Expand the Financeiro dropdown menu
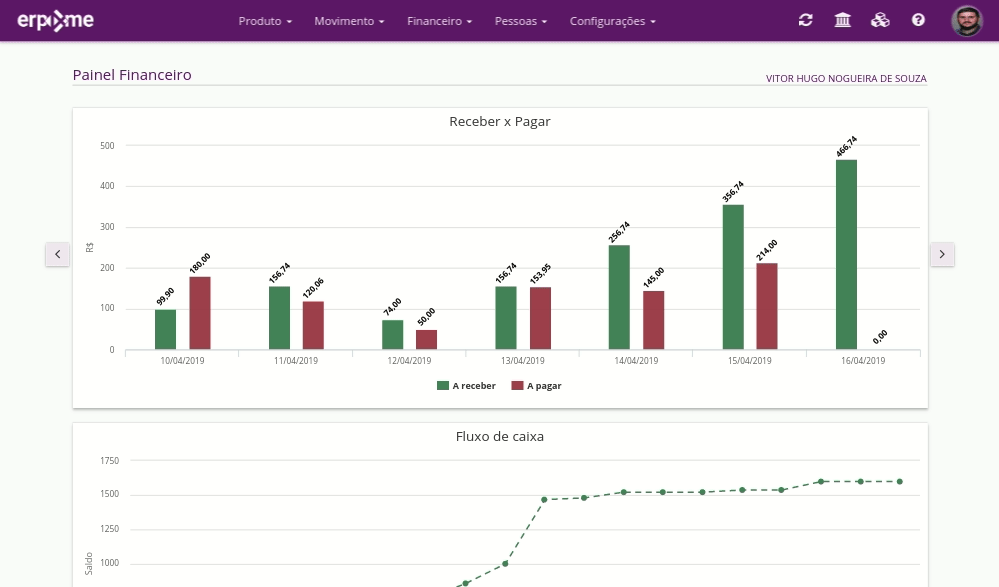 click(x=439, y=21)
